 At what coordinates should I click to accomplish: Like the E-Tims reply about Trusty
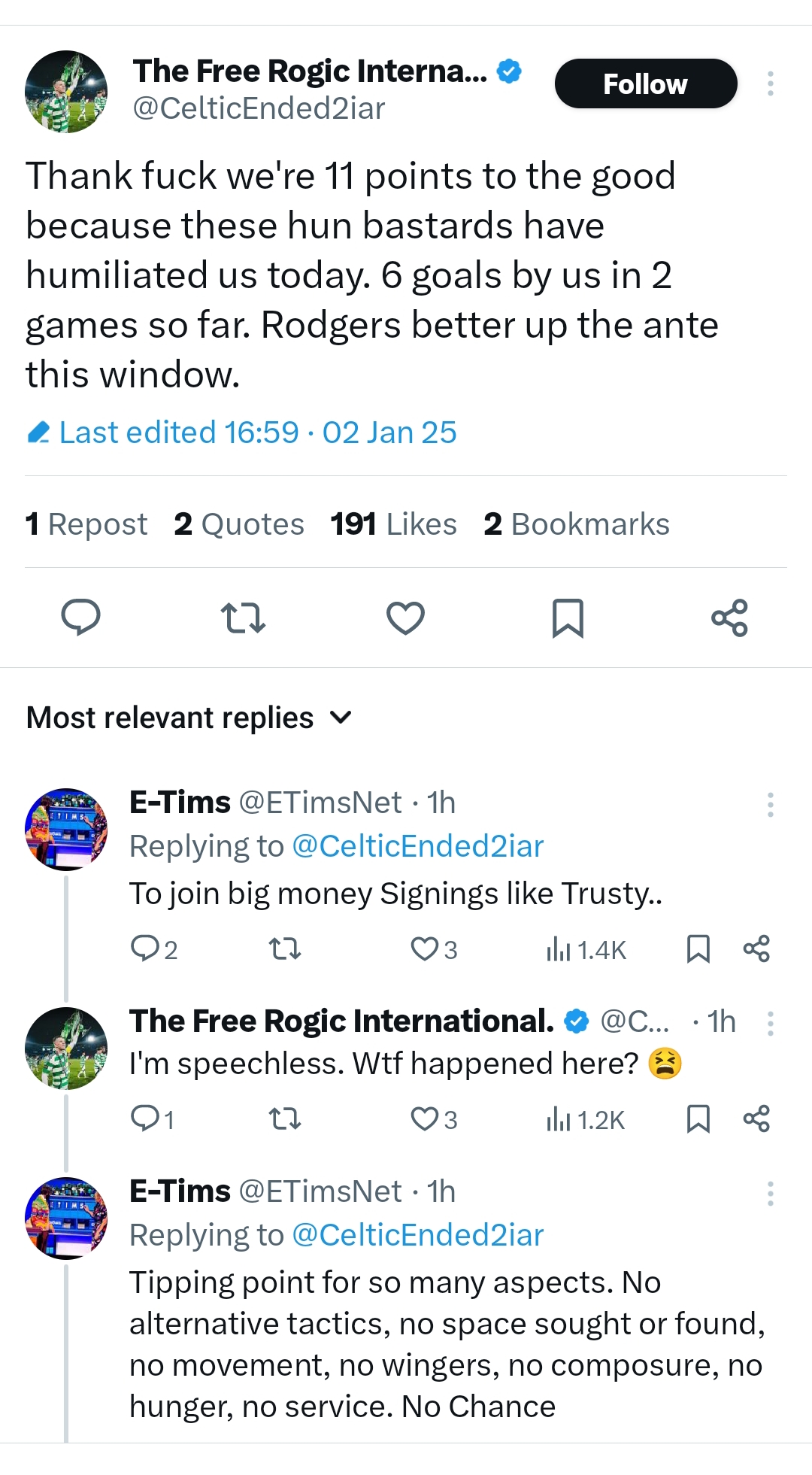[x=434, y=949]
